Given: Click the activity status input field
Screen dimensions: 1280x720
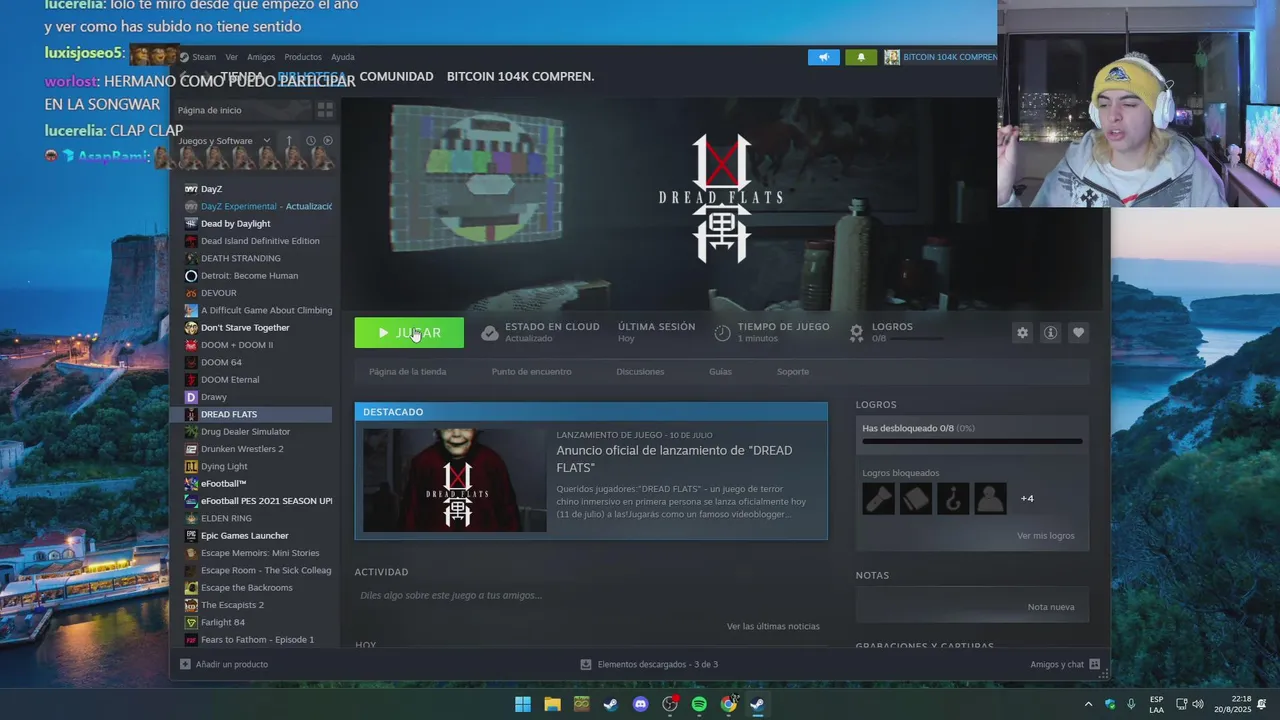Looking at the screenshot, I should point(591,595).
